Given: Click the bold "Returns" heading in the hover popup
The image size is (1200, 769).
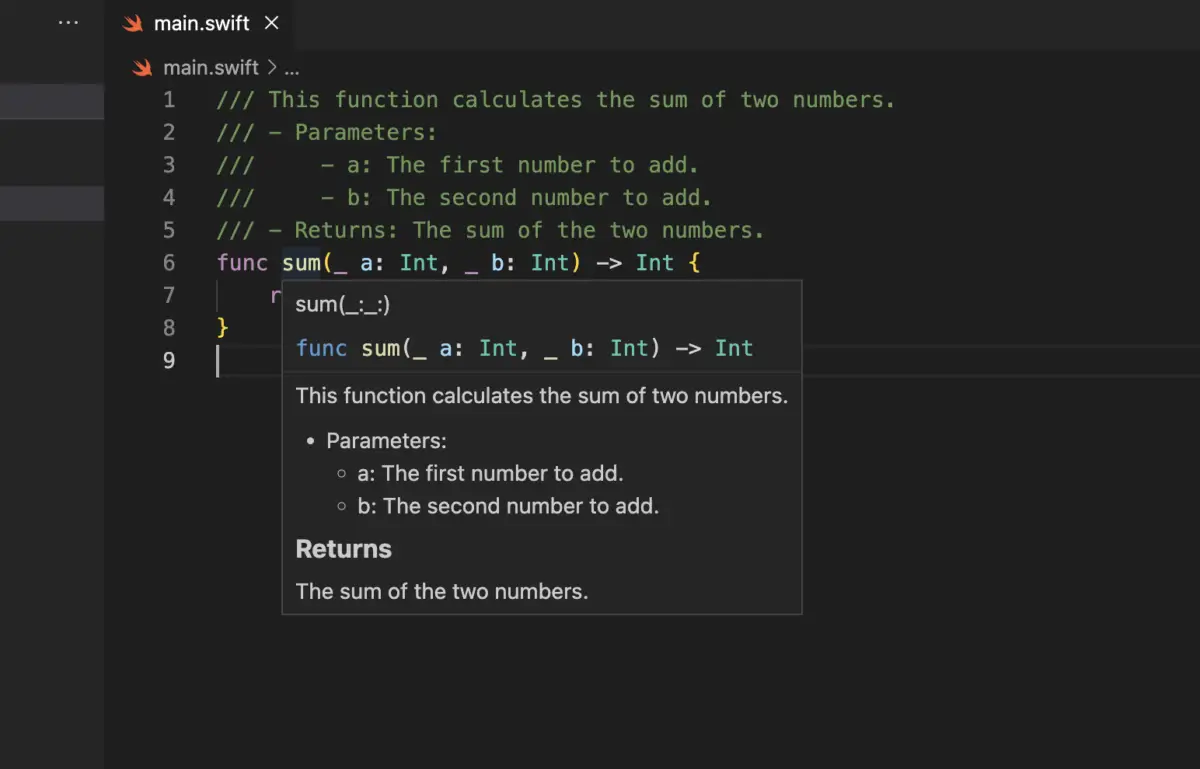Looking at the screenshot, I should (x=344, y=549).
